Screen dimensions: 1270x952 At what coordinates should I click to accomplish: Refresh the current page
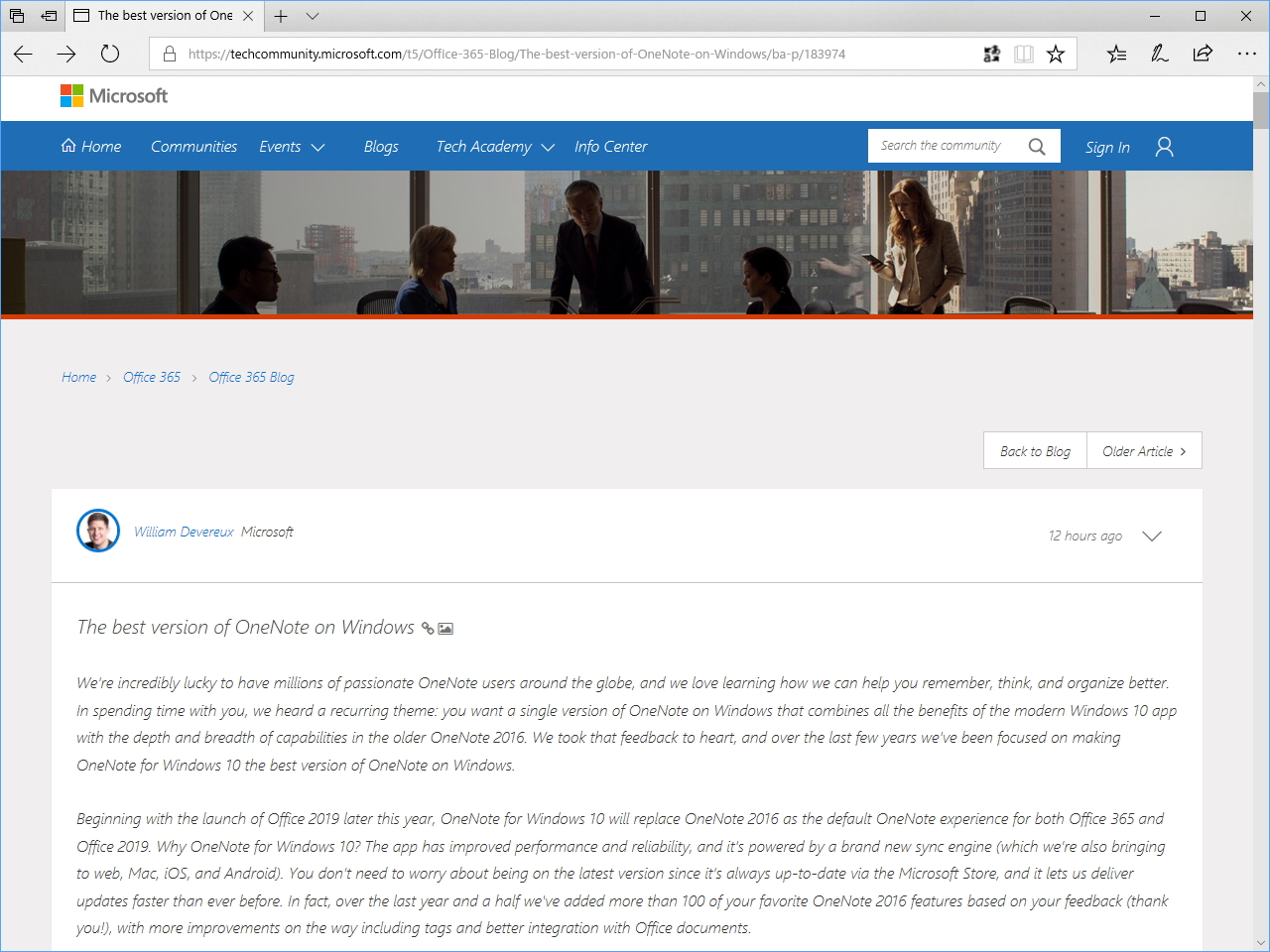pyautogui.click(x=110, y=54)
